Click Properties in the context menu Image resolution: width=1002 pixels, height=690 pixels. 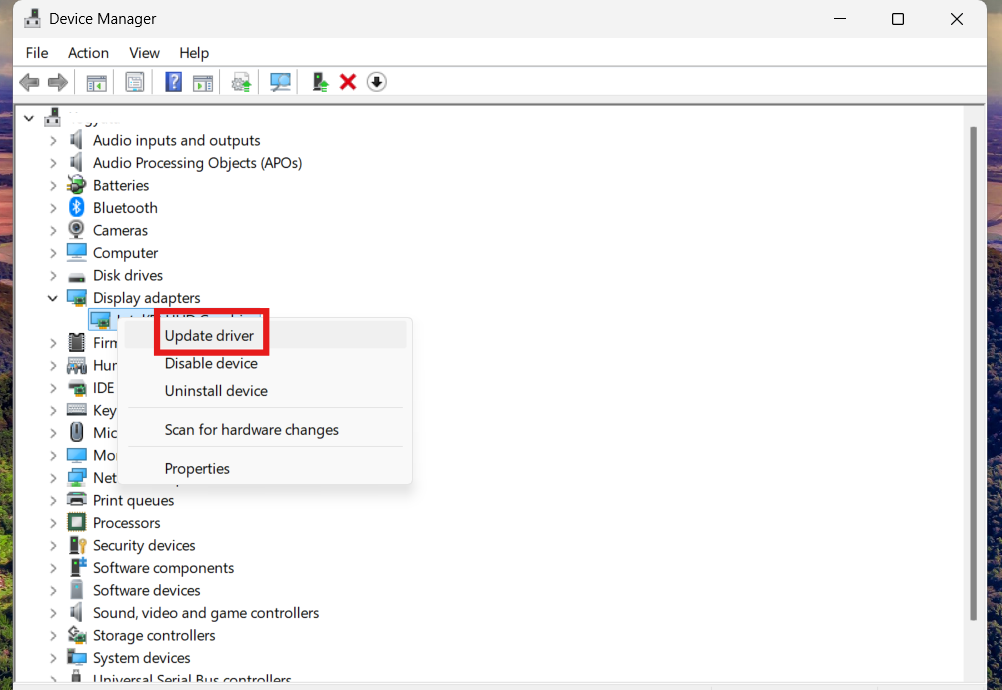tap(197, 468)
